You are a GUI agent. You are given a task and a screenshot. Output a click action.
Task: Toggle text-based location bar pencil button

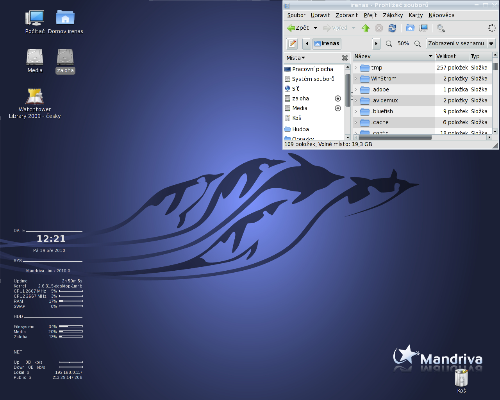[292, 44]
